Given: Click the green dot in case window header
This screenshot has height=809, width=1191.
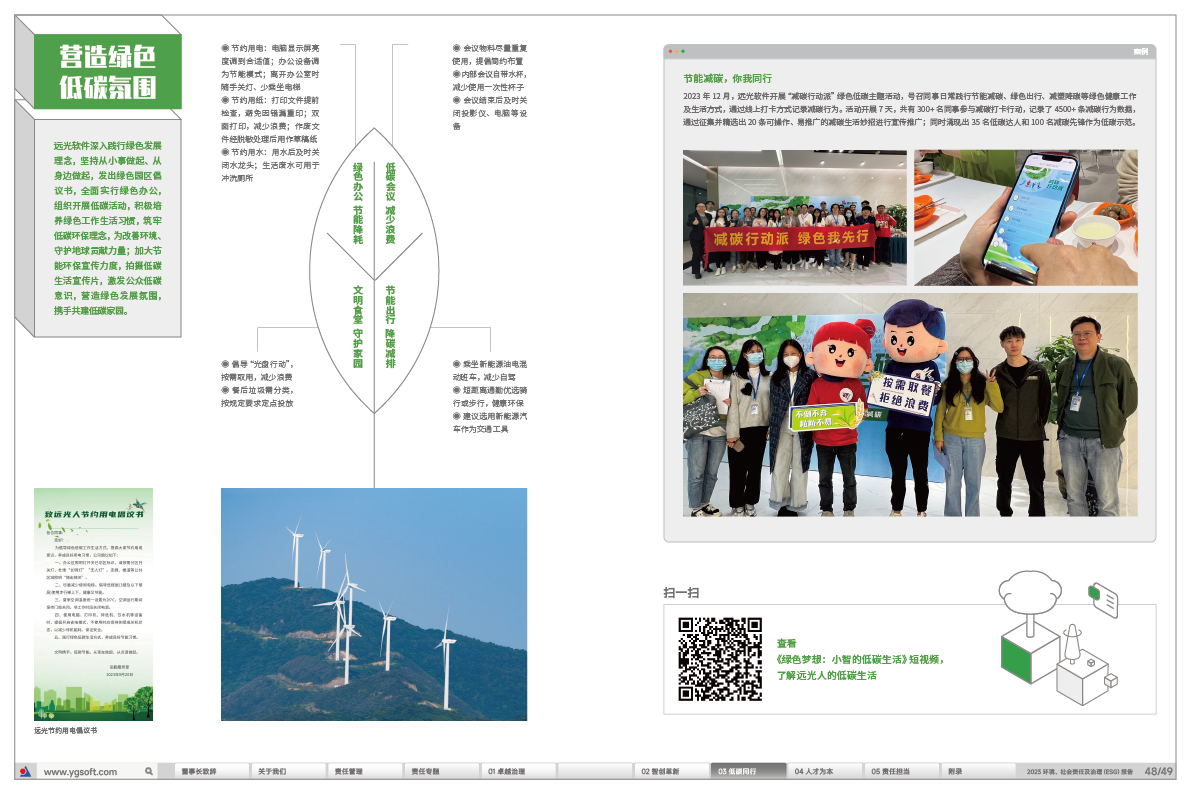Looking at the screenshot, I should tap(685, 51).
